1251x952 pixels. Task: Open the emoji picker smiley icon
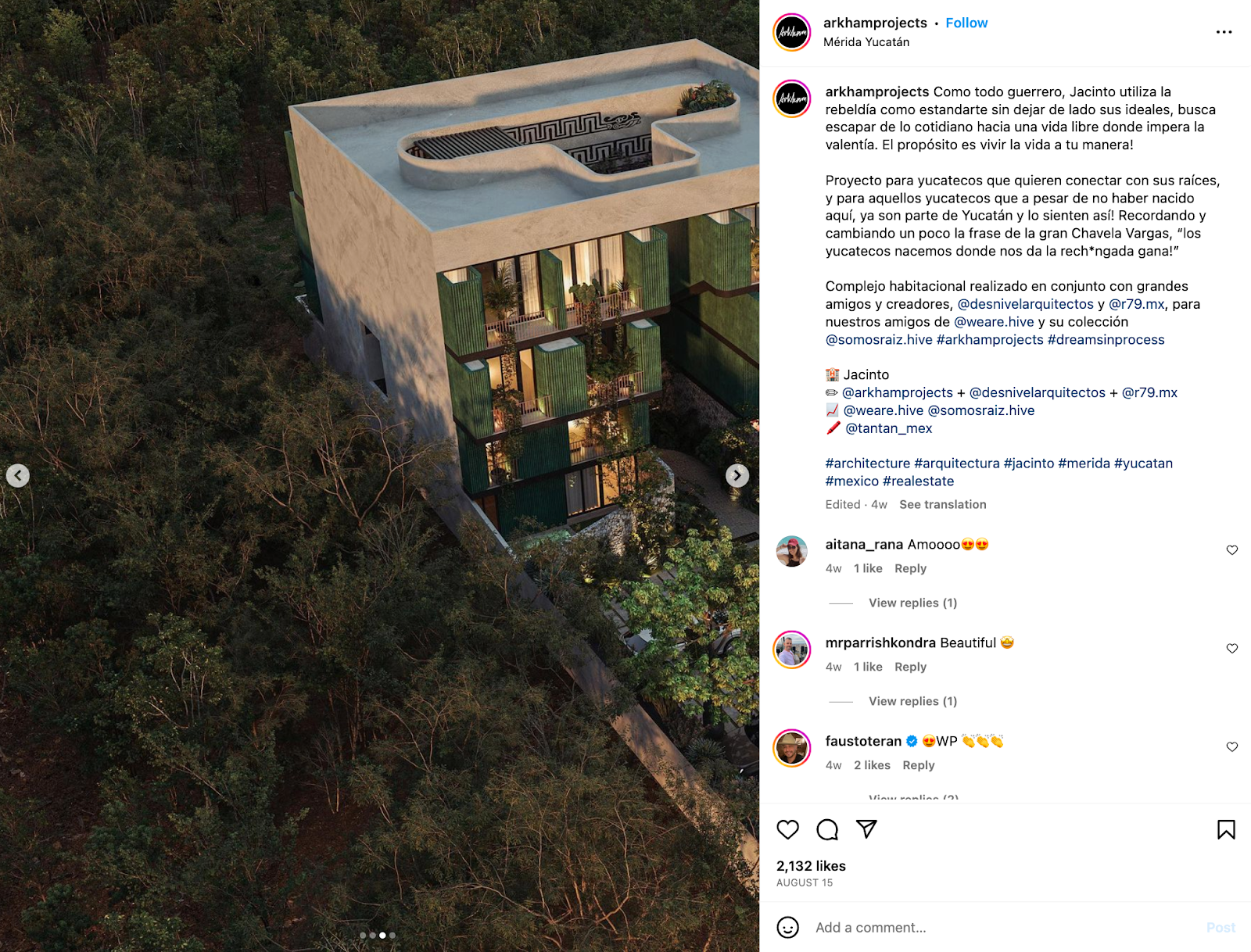pyautogui.click(x=787, y=927)
